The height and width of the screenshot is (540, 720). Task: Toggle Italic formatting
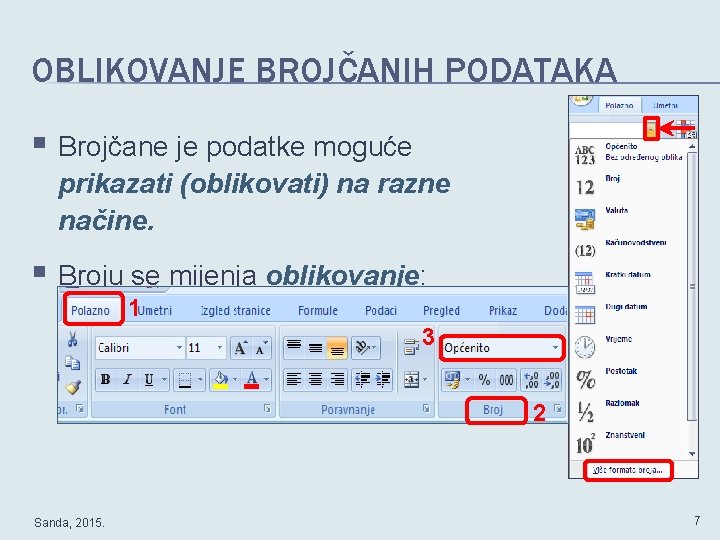[127, 379]
